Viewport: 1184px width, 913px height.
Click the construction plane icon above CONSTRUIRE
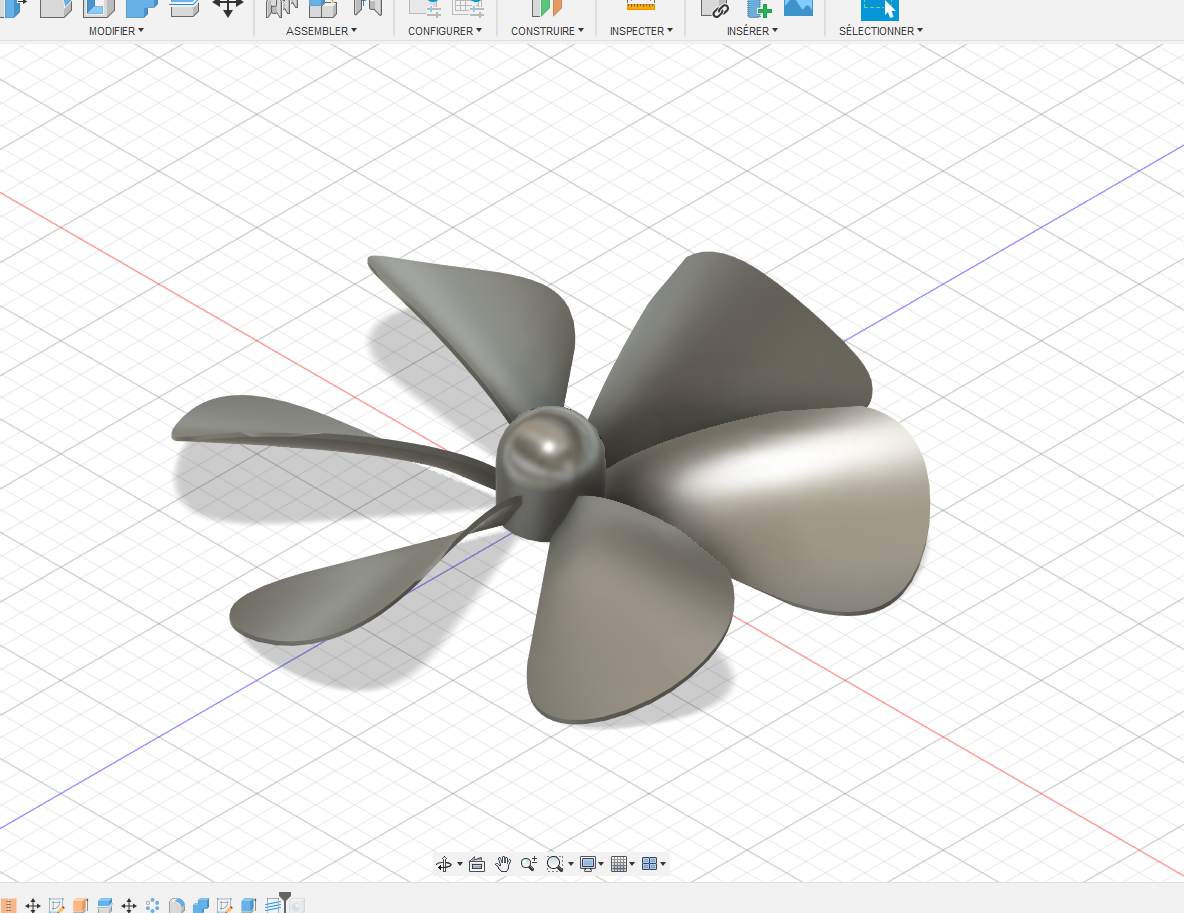coord(547,8)
